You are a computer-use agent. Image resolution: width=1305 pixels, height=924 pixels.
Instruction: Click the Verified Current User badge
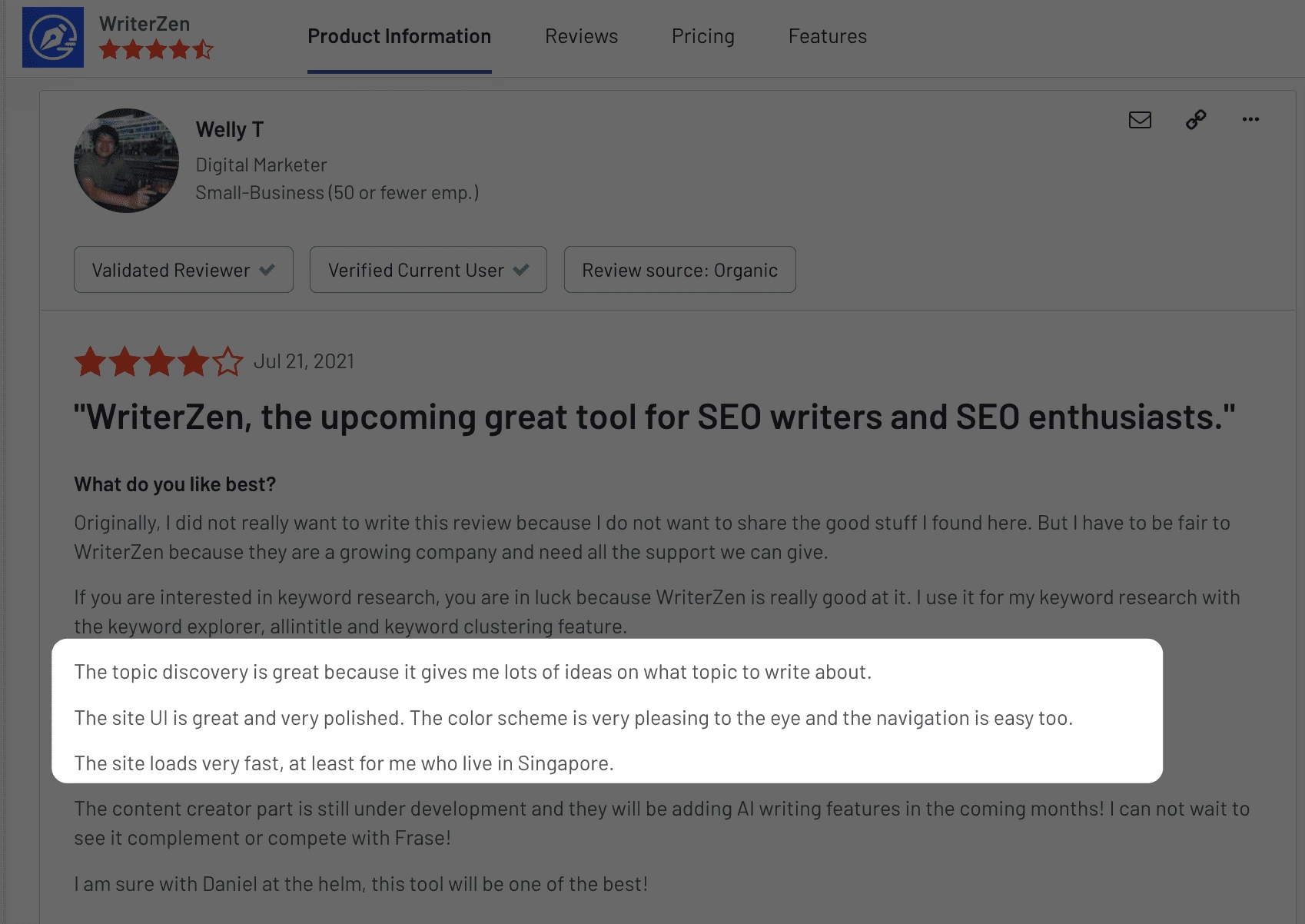click(x=428, y=270)
